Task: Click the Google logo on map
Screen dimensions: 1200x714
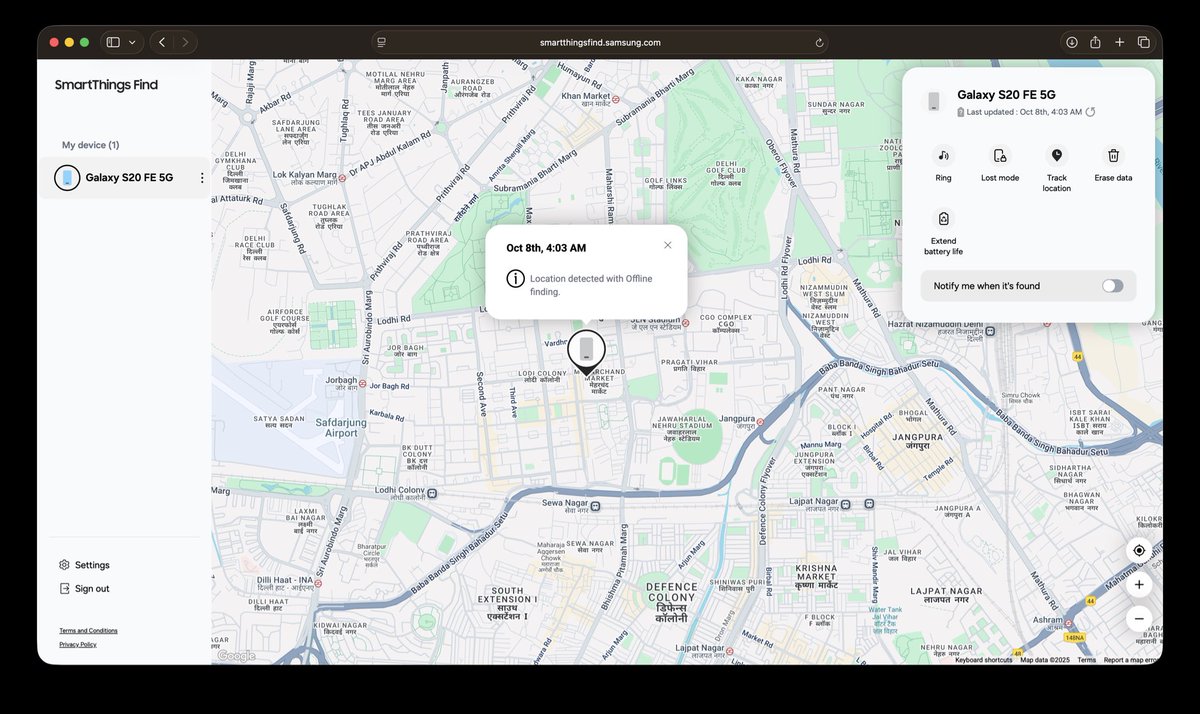Action: pyautogui.click(x=236, y=656)
